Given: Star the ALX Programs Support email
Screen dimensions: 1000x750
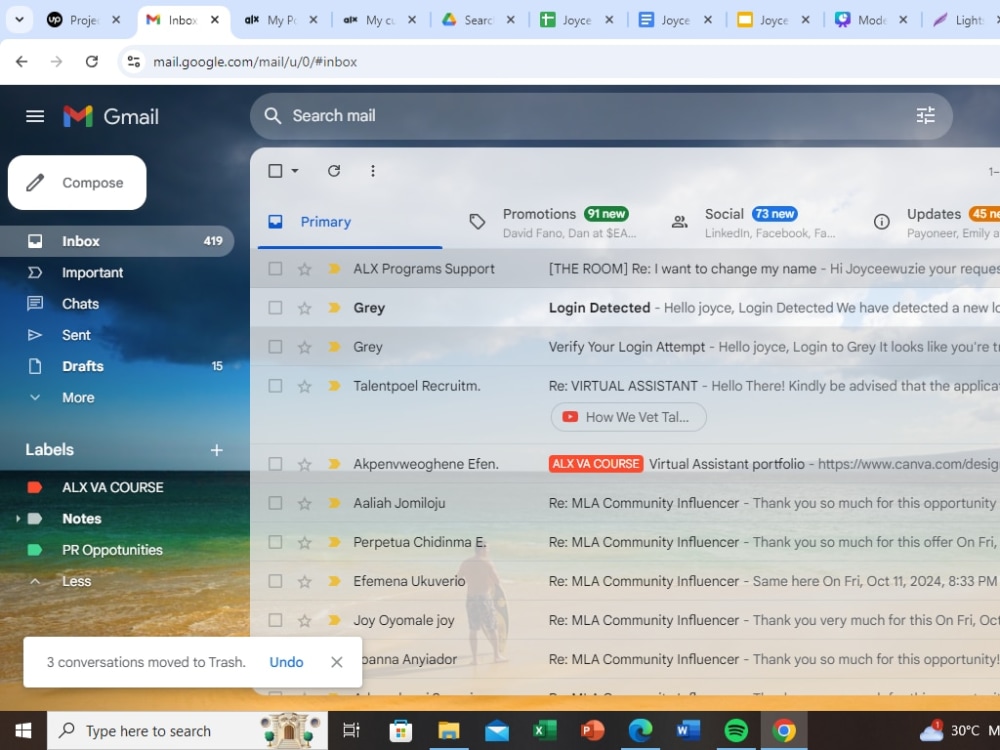Looking at the screenshot, I should pos(305,269).
